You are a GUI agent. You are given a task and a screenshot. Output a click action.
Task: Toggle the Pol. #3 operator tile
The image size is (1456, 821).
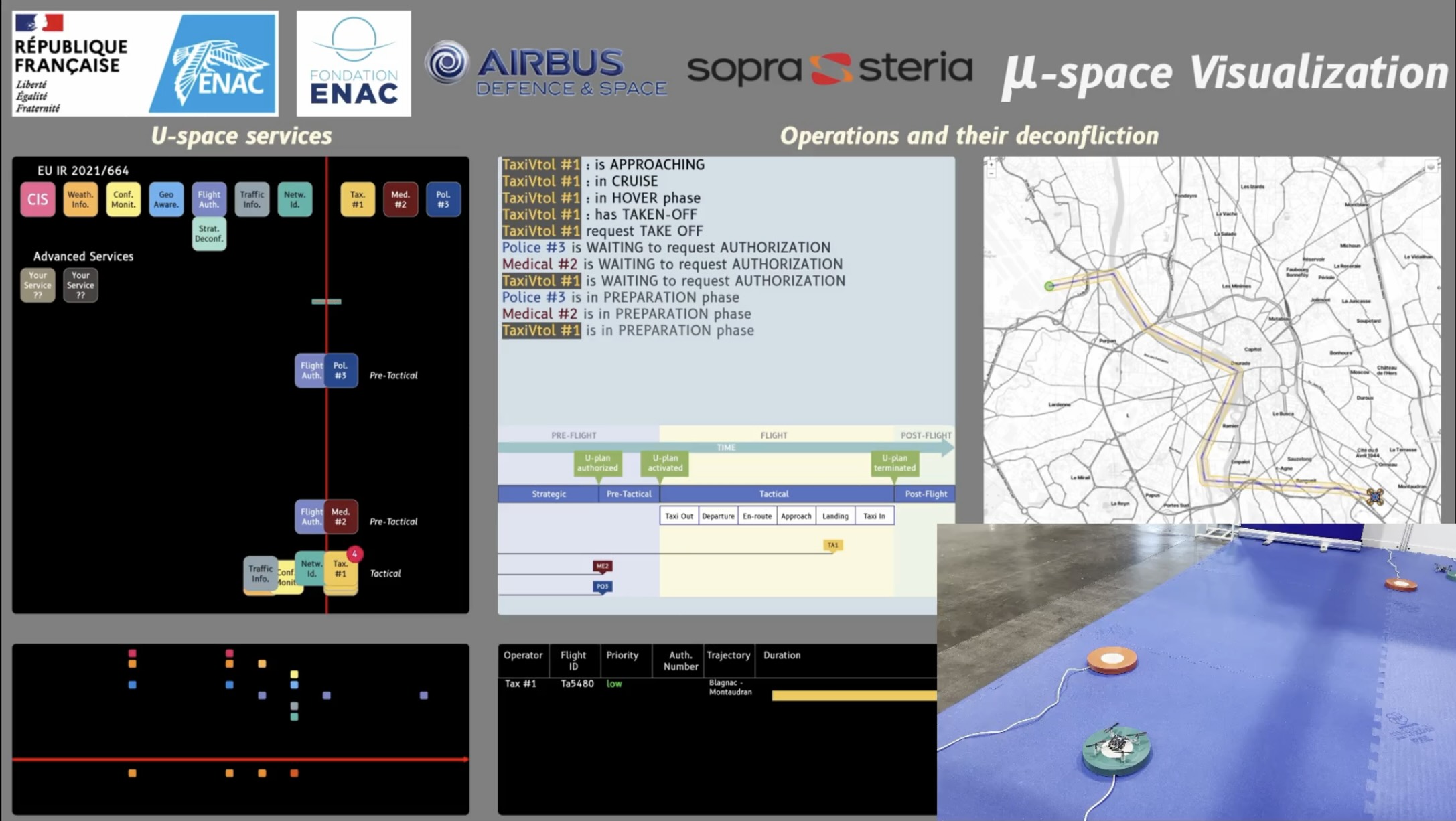point(443,198)
